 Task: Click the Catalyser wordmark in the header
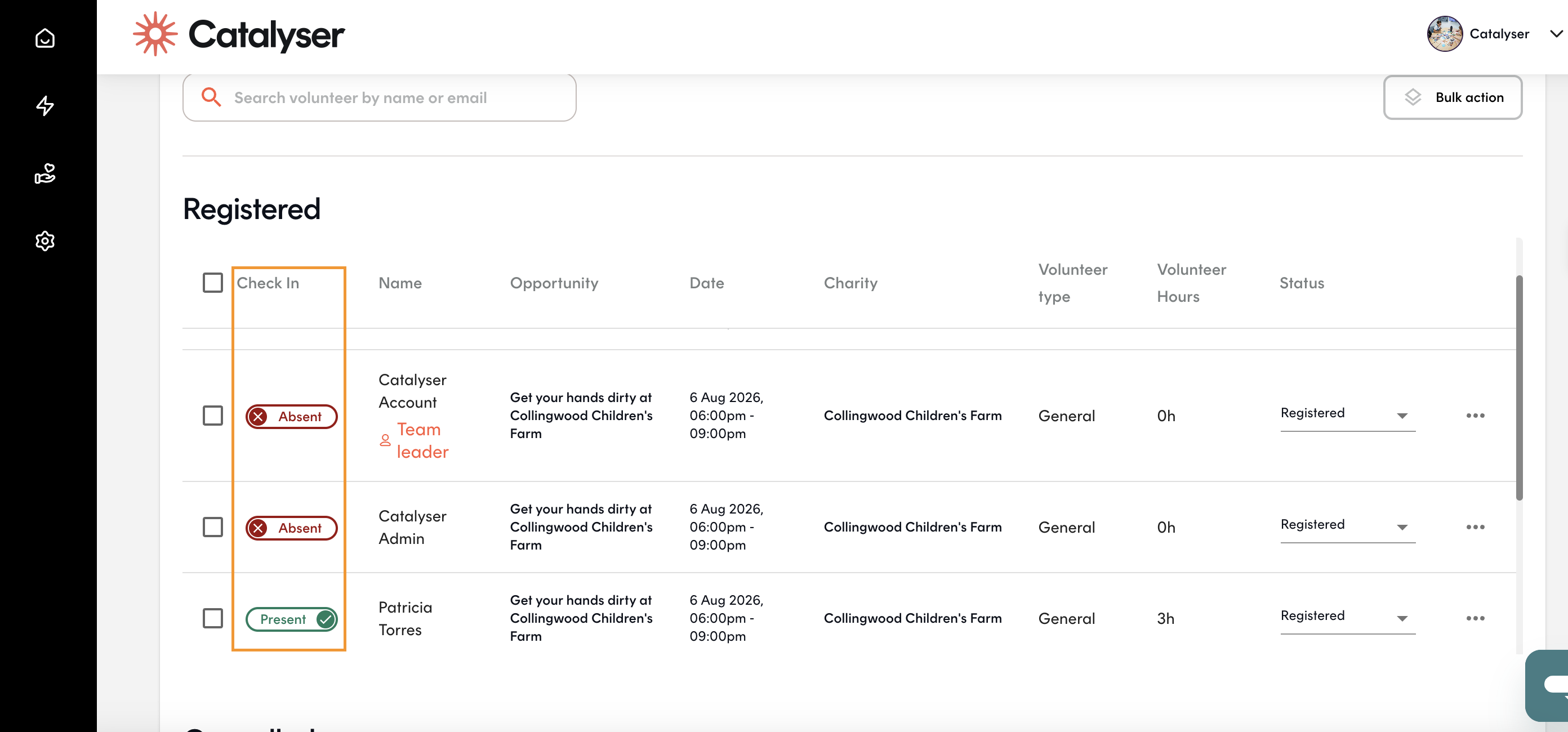266,35
